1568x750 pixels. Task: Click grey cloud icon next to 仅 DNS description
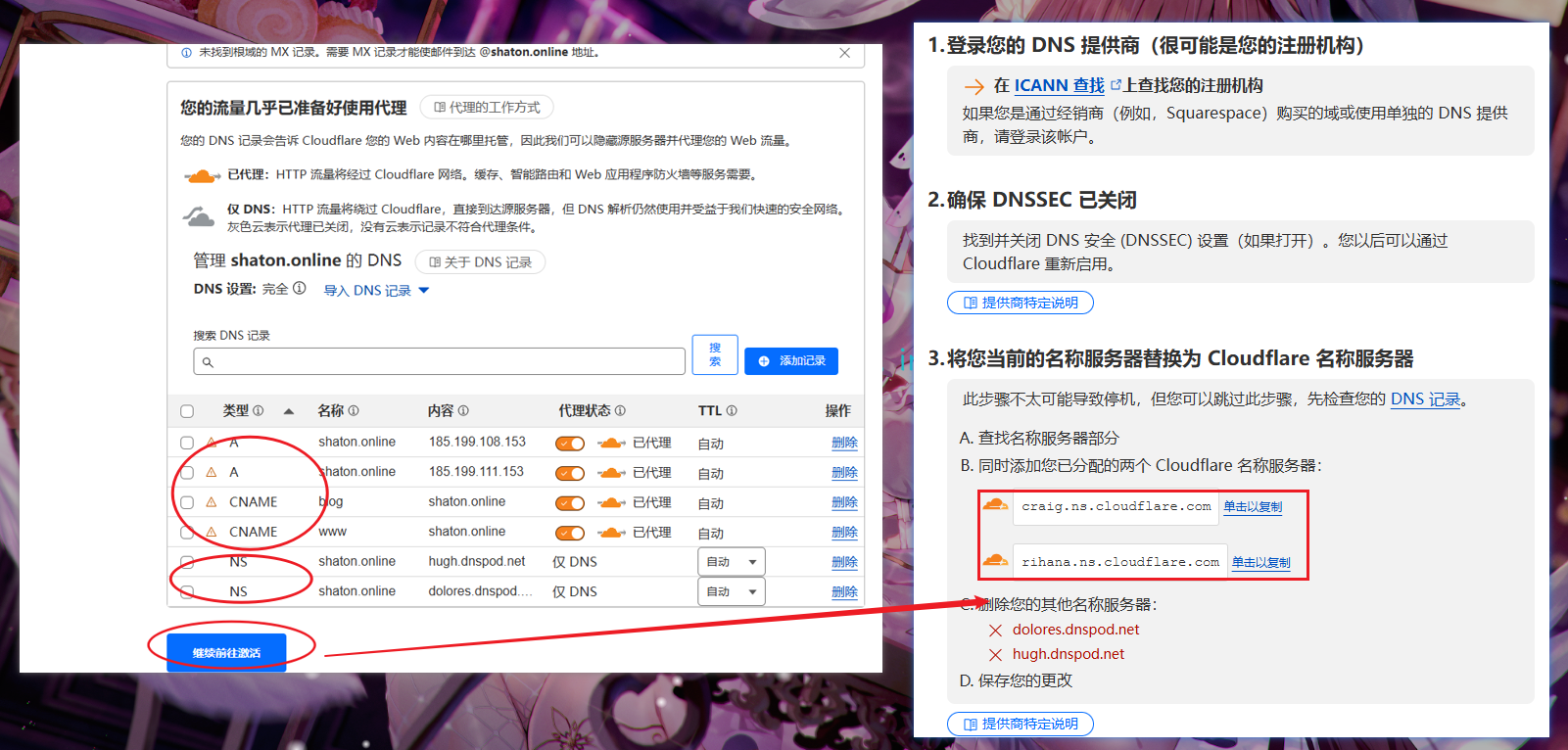pyautogui.click(x=199, y=216)
